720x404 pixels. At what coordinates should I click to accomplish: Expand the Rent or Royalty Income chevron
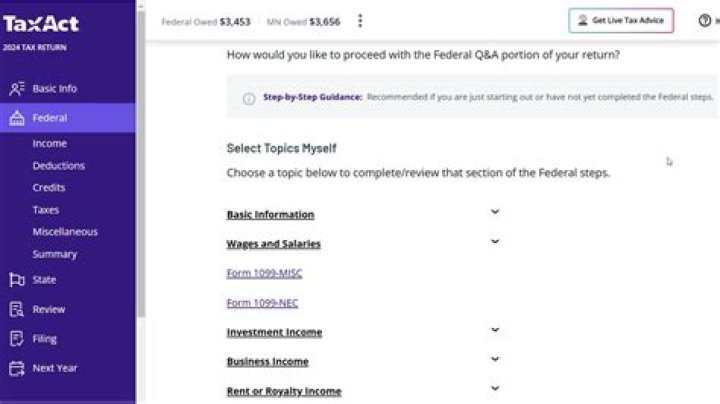495,388
